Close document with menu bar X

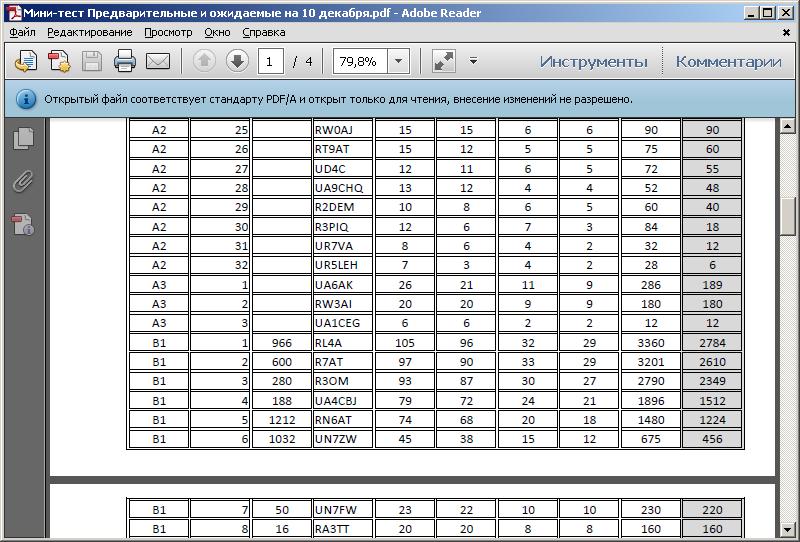tap(786, 32)
